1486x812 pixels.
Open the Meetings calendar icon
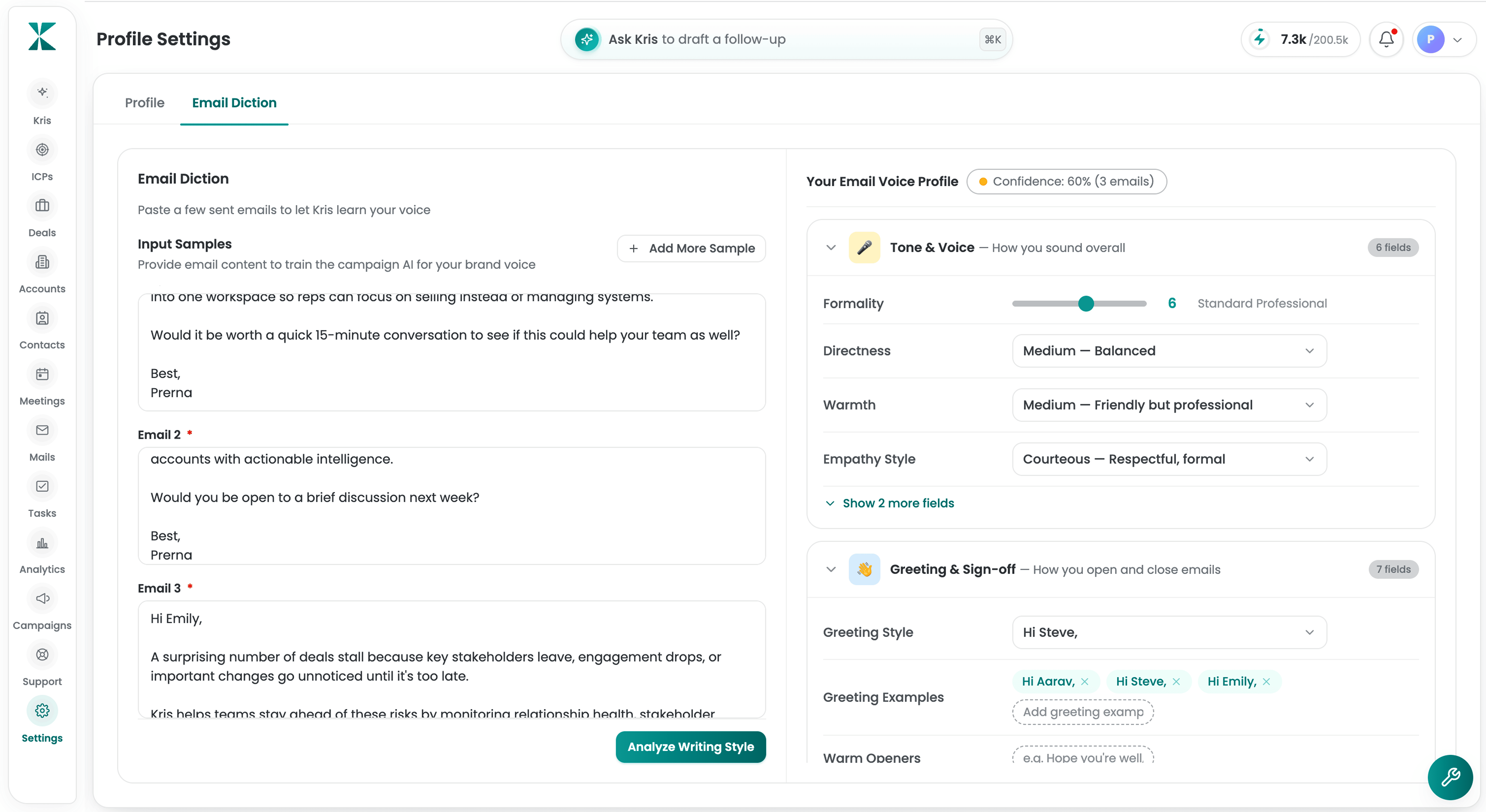[42, 374]
